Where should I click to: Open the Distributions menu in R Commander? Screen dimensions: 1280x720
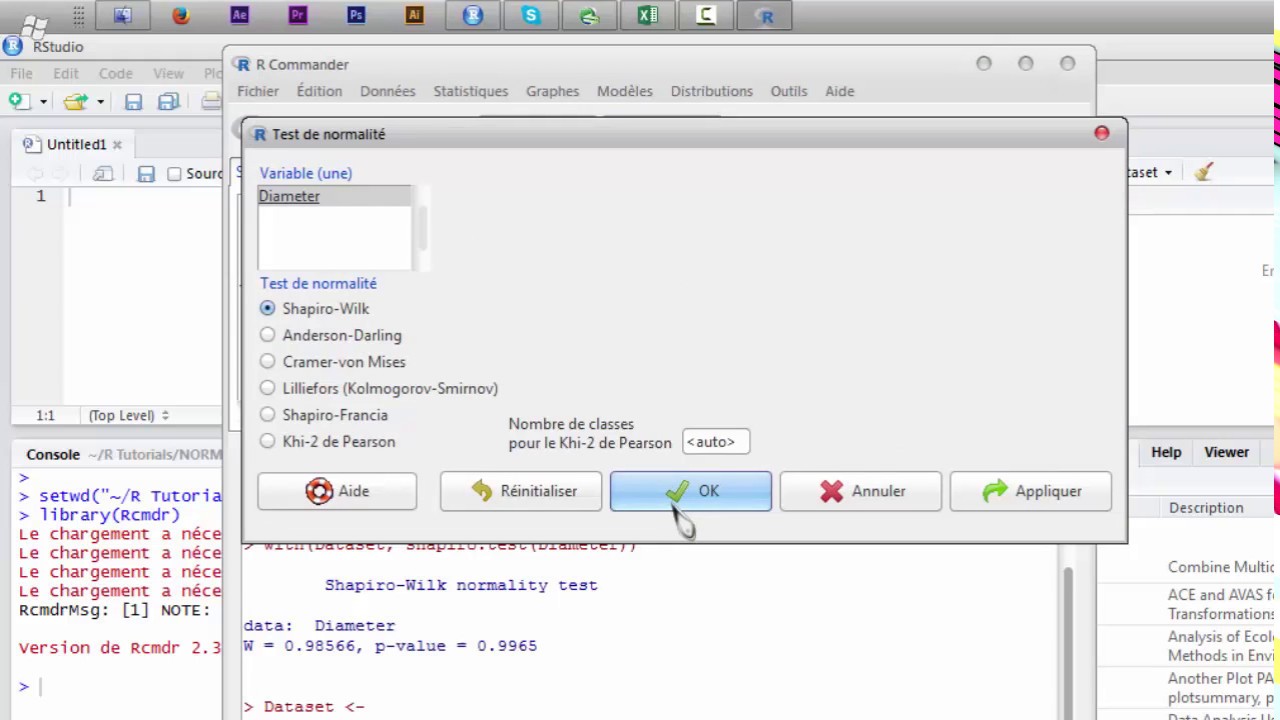click(x=711, y=91)
